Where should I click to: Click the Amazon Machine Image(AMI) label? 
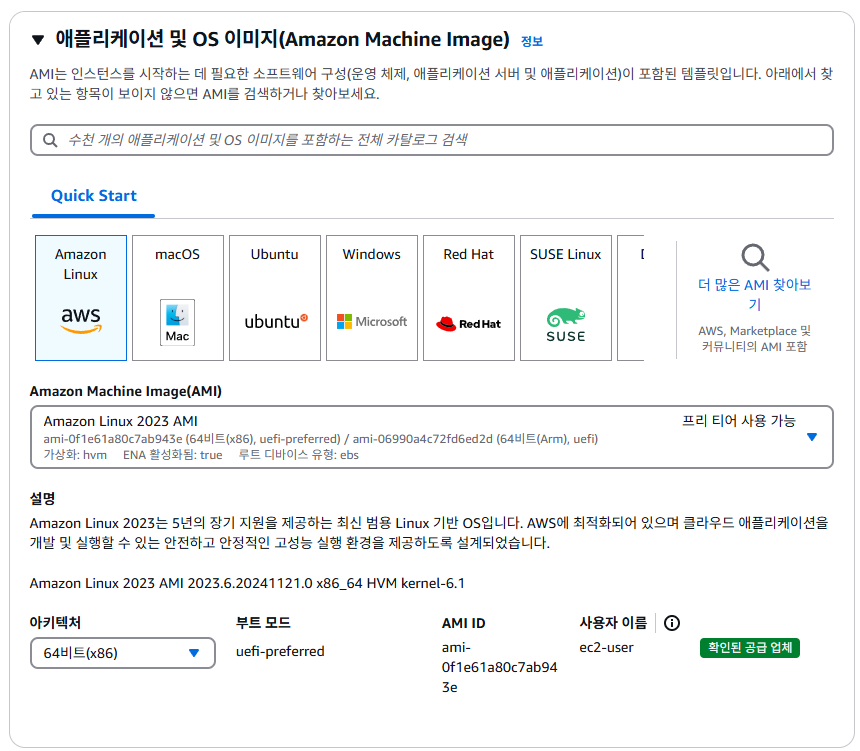pos(126,391)
